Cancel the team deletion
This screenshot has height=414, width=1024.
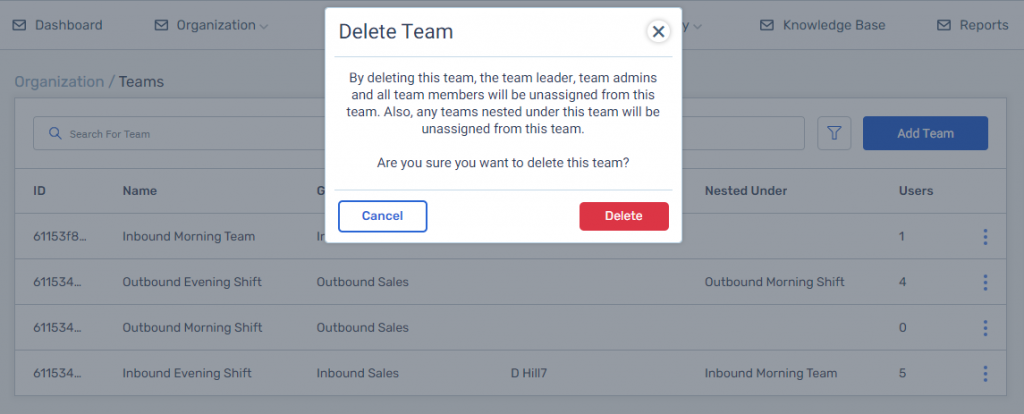pos(383,216)
